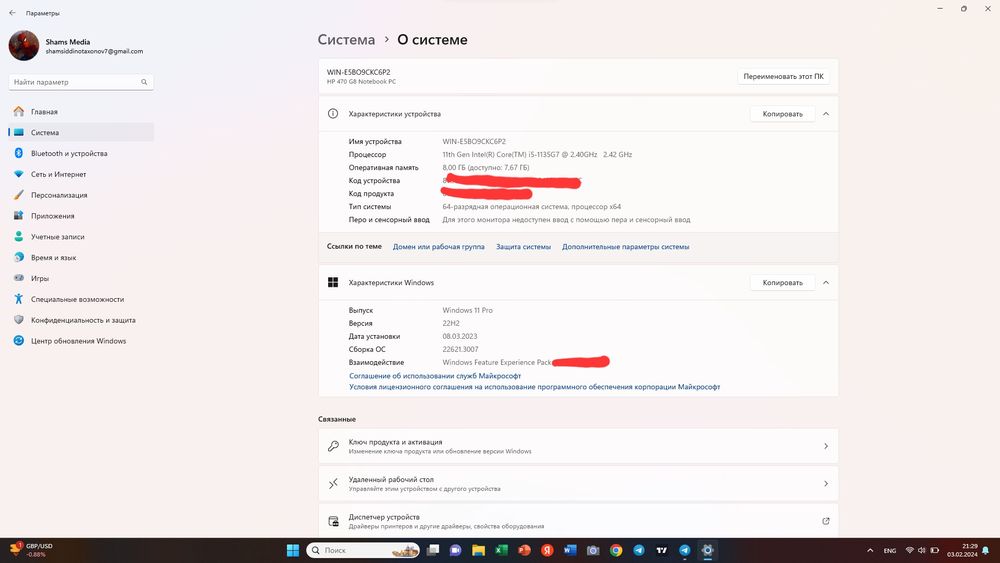Launch Word from the taskbar

[570, 550]
